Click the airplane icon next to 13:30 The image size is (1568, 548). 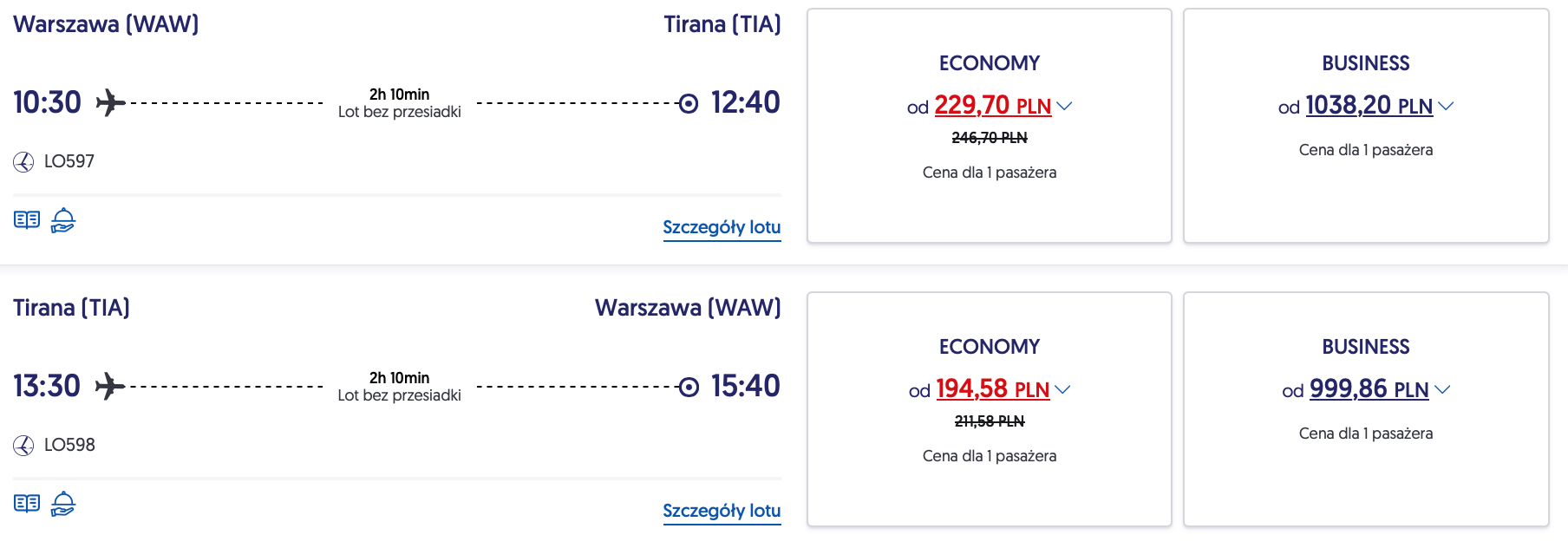pos(110,386)
